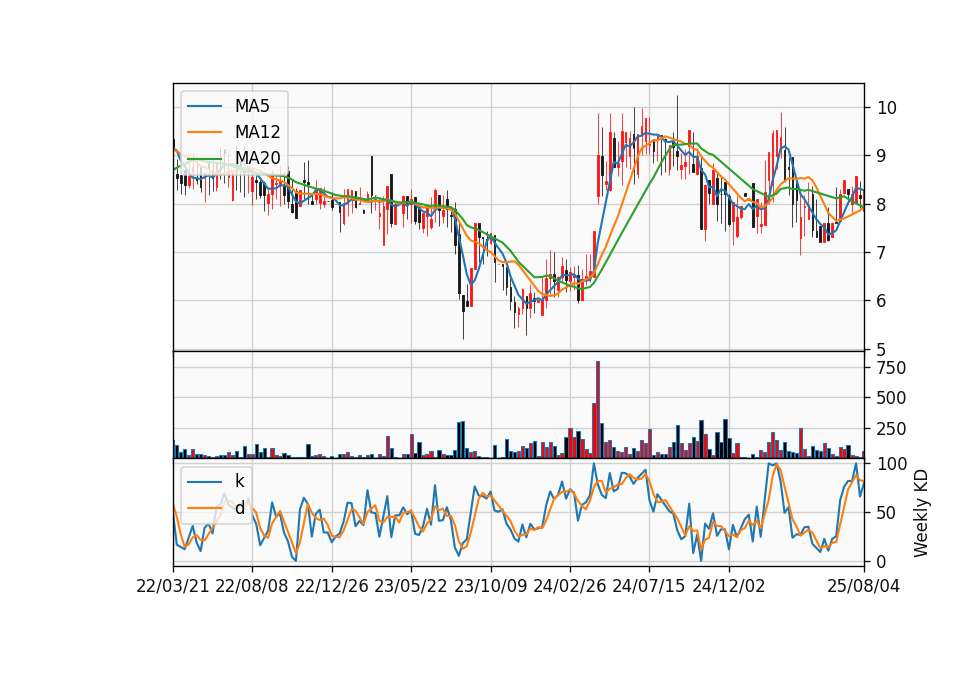Click the volume axis value 250
The width and height of the screenshot is (960, 690).
(891, 429)
